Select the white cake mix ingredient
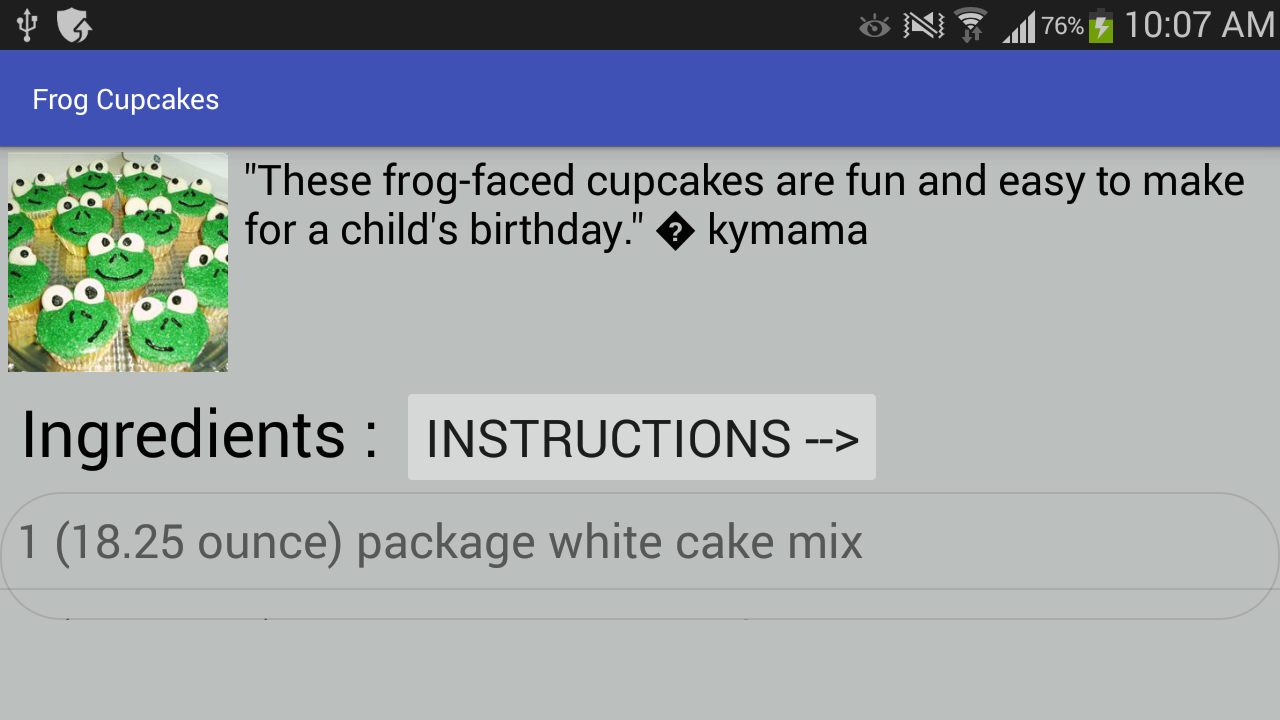 (440, 542)
